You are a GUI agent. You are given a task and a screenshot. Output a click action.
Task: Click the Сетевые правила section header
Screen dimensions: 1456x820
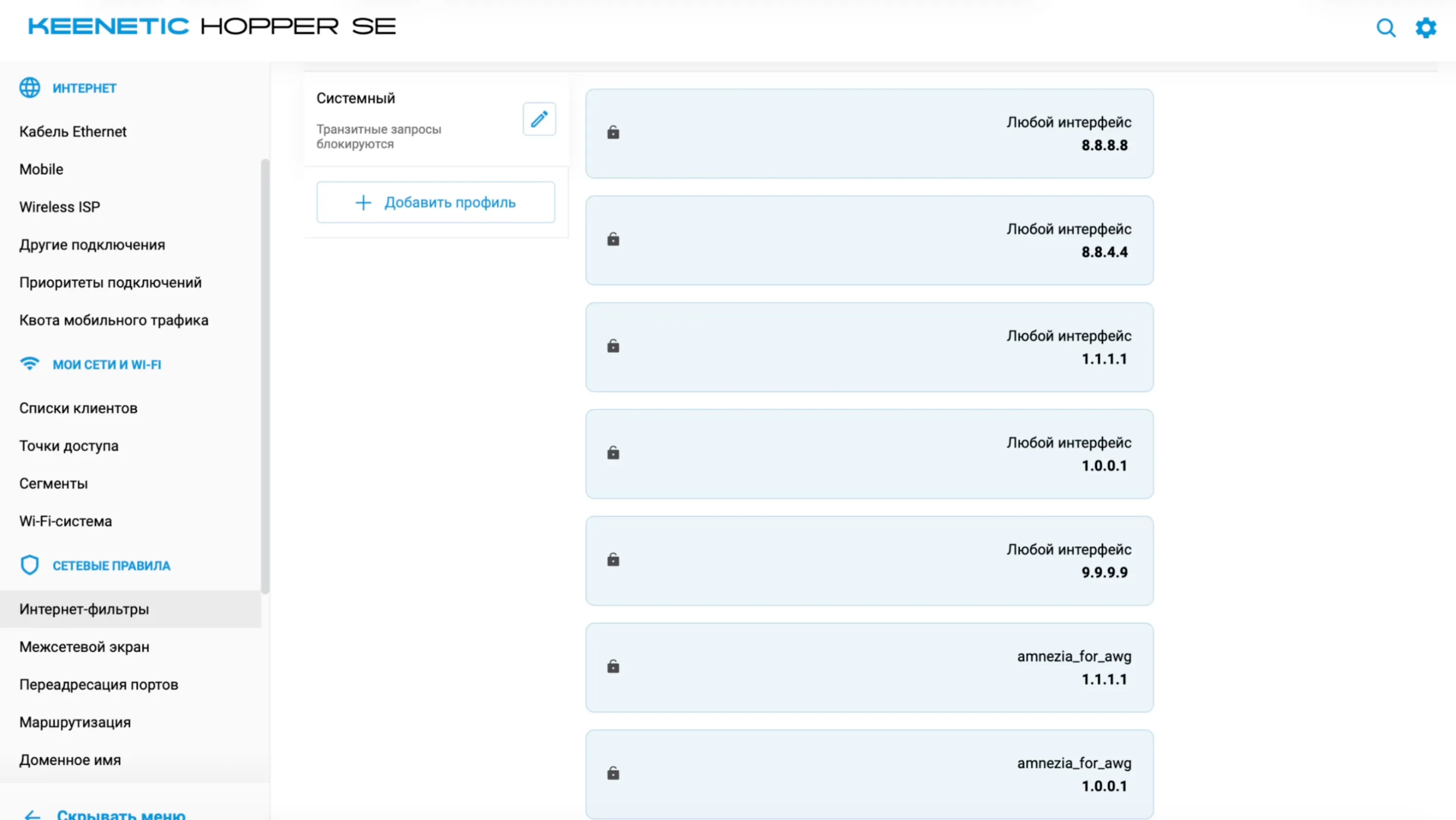coord(111,565)
